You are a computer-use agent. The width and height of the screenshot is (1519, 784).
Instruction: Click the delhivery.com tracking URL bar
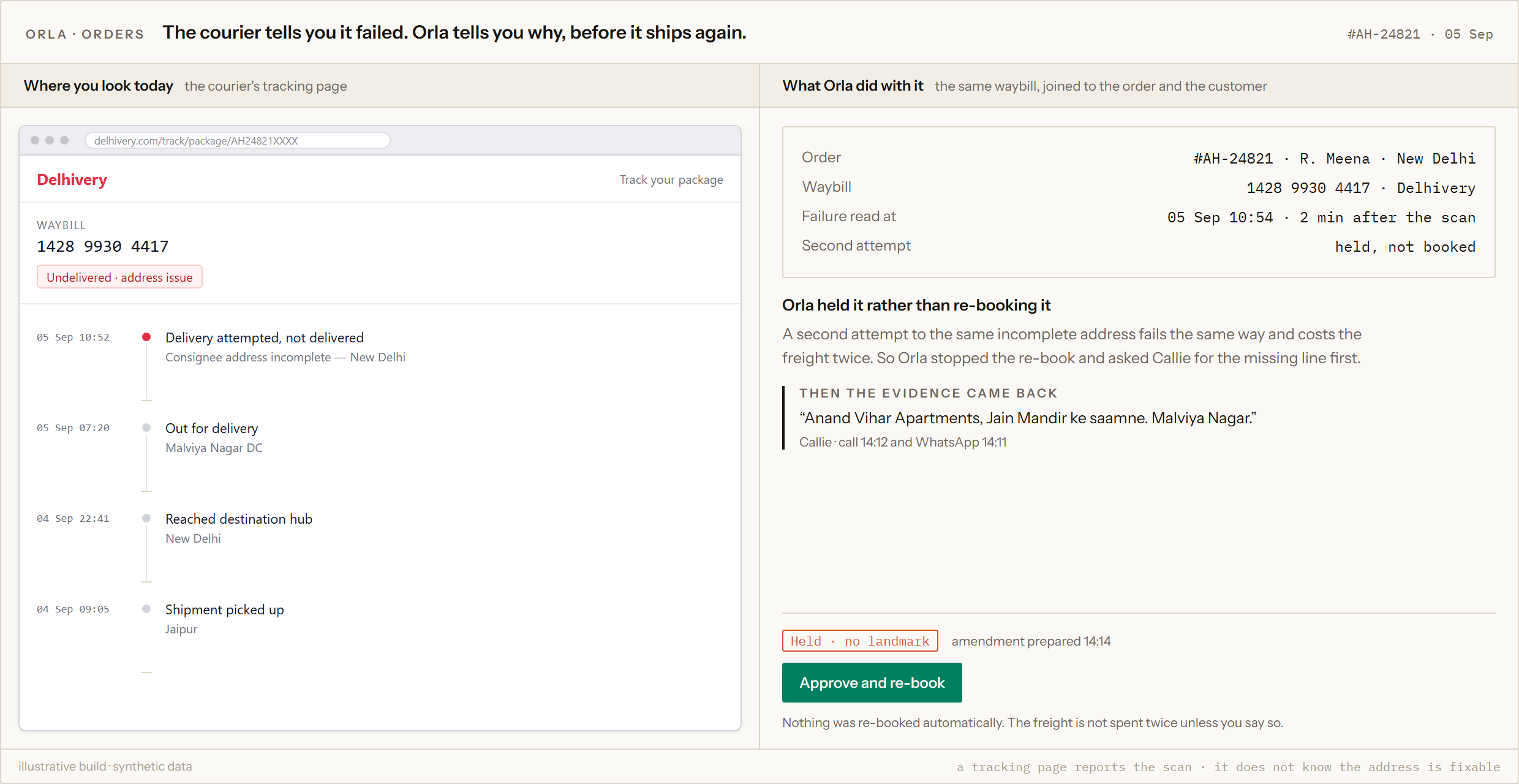(x=238, y=140)
